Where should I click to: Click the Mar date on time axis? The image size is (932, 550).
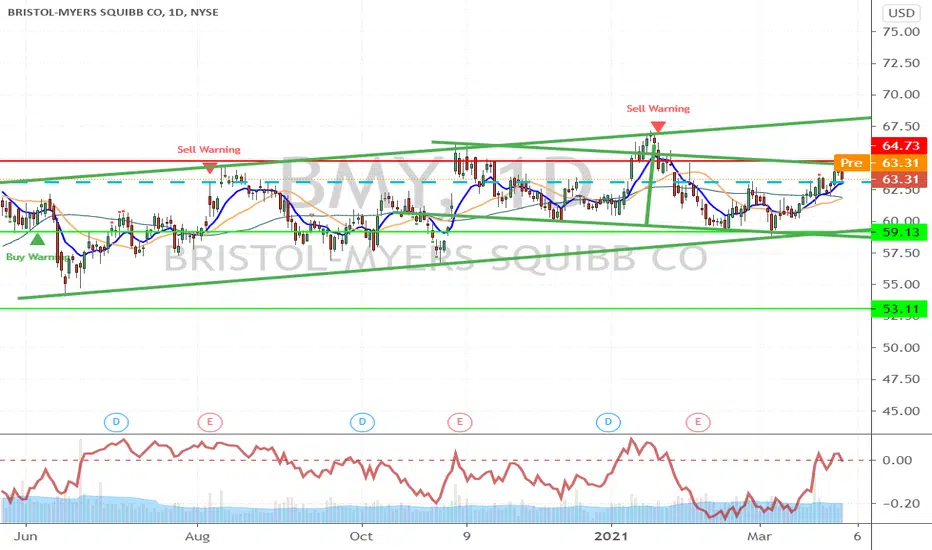pyautogui.click(x=760, y=536)
